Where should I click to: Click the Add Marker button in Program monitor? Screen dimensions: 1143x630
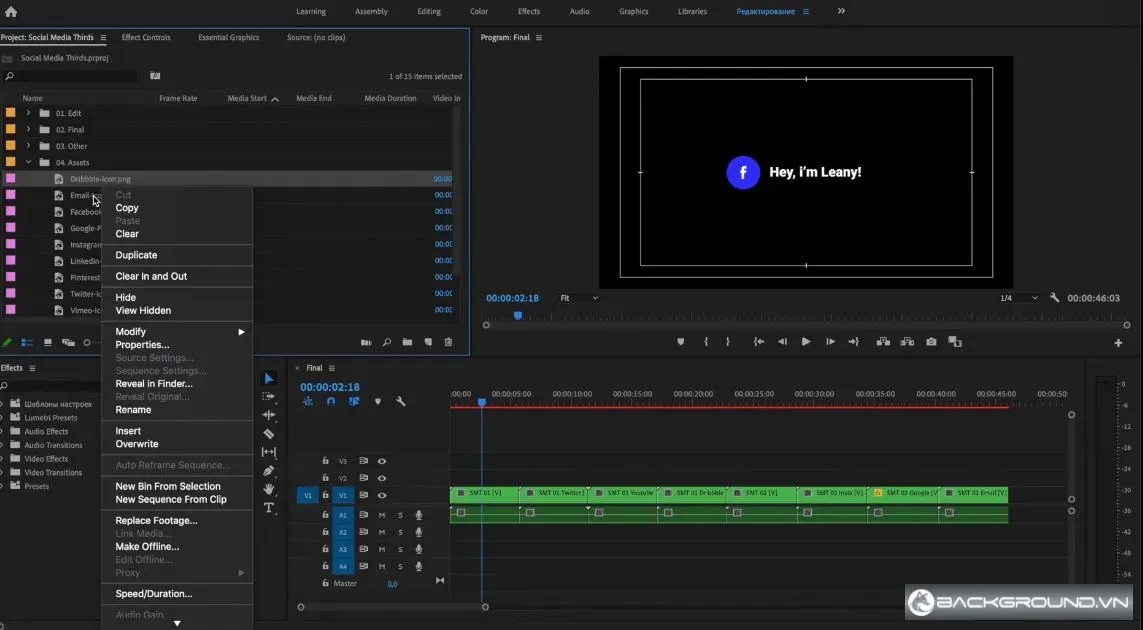680,341
